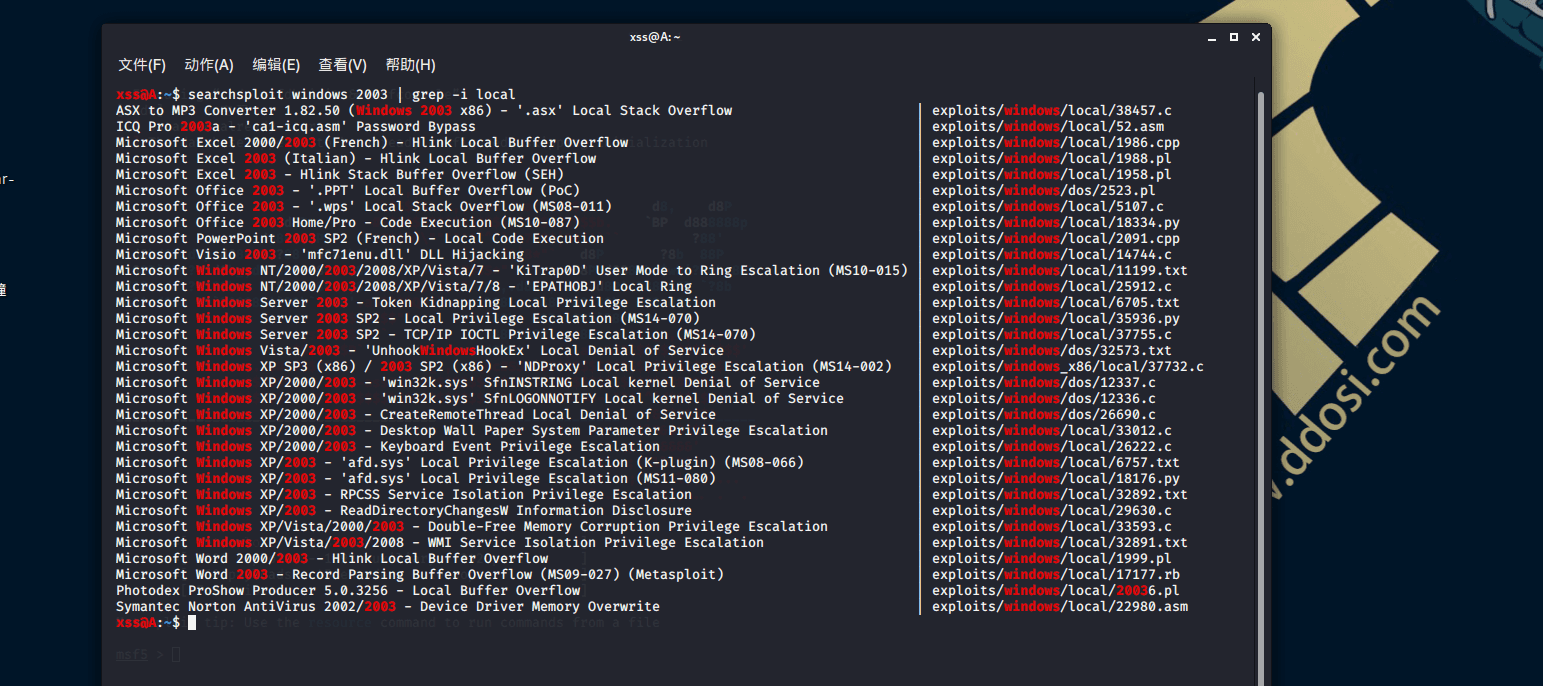Click path exploits/windows/local/38457.c
Image resolution: width=1543 pixels, height=686 pixels.
click(x=1052, y=111)
